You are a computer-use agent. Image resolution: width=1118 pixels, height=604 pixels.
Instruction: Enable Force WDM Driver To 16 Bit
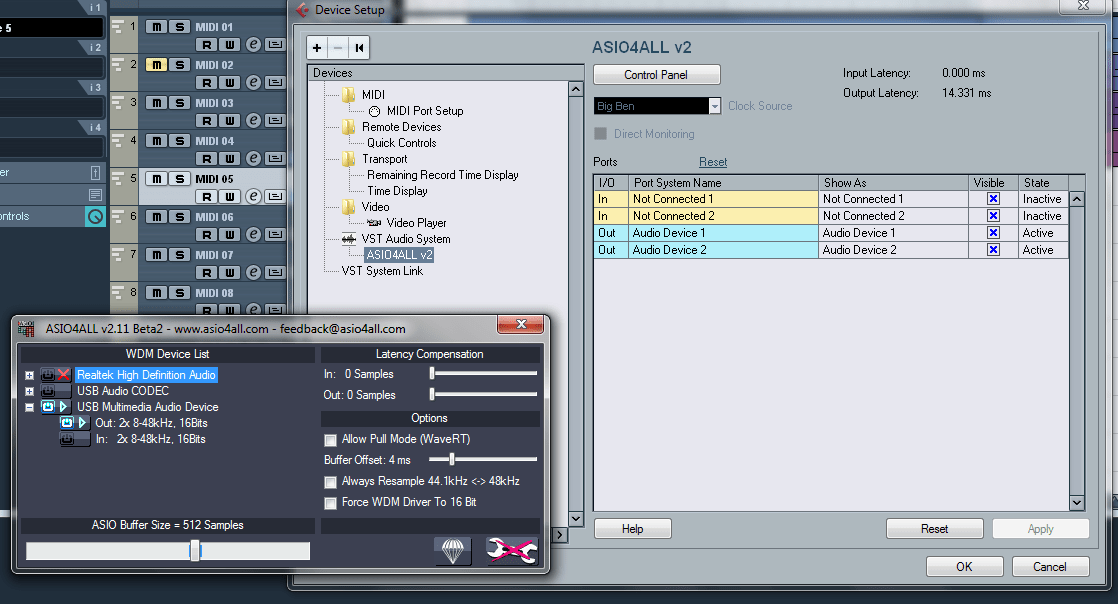click(330, 503)
